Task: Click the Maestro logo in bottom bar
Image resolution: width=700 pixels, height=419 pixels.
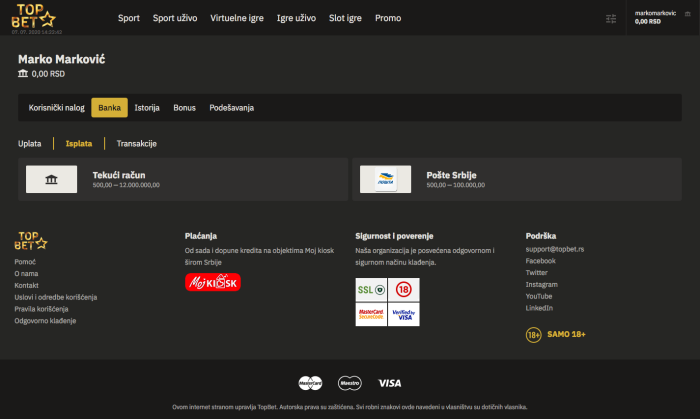Action: 350,383
